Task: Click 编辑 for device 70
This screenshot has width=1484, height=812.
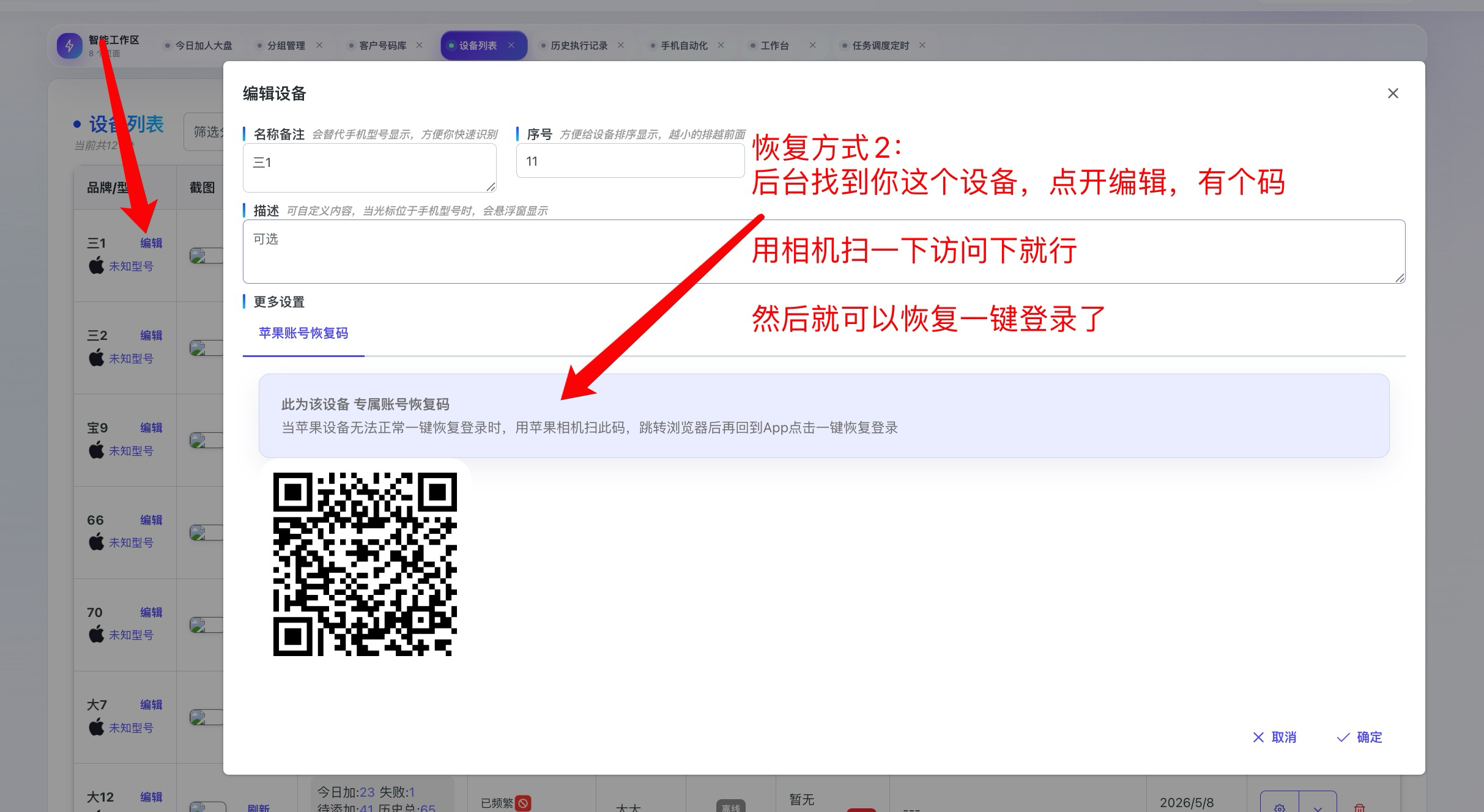Action: [151, 613]
